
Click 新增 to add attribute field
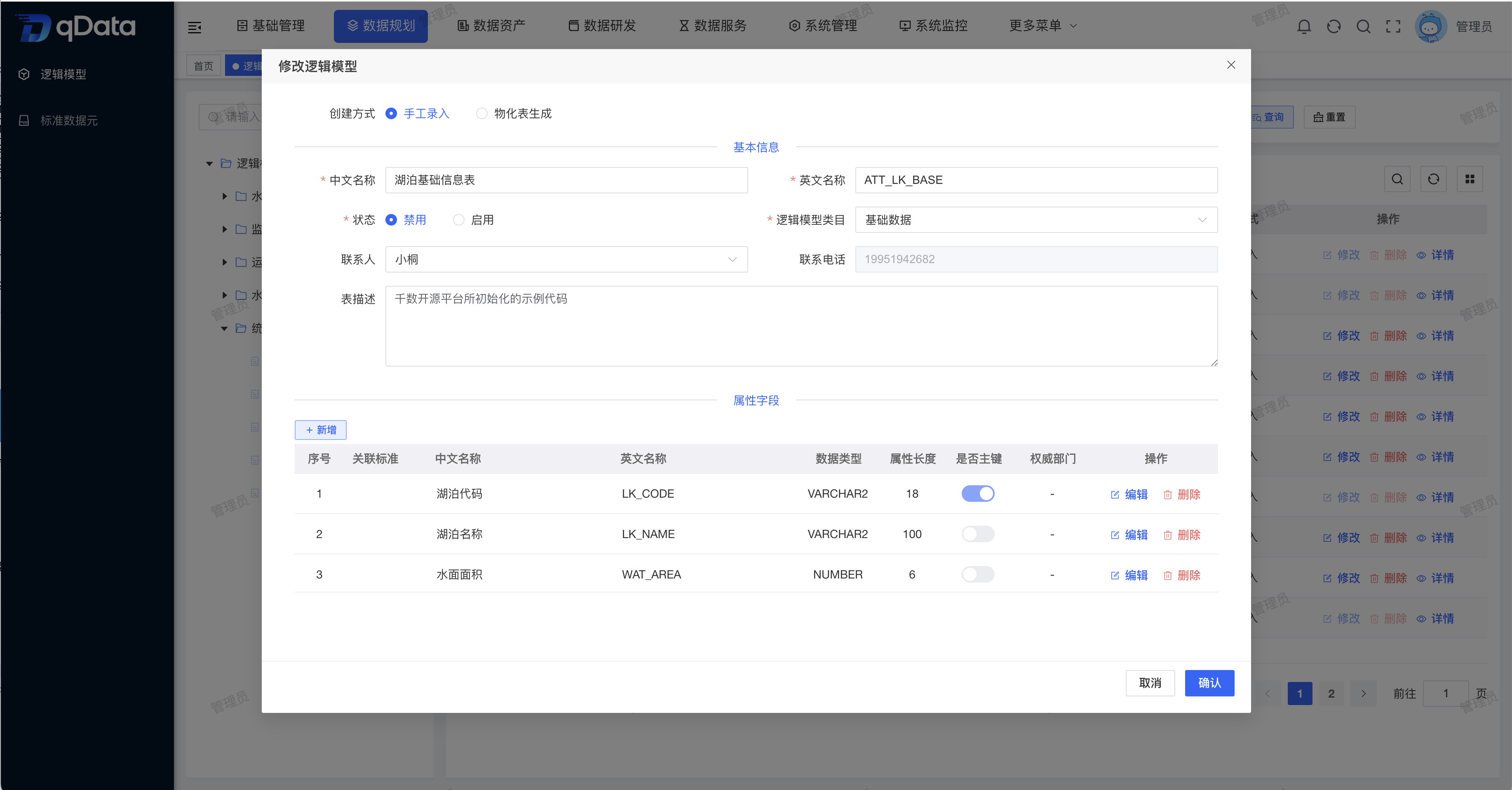[x=320, y=430]
